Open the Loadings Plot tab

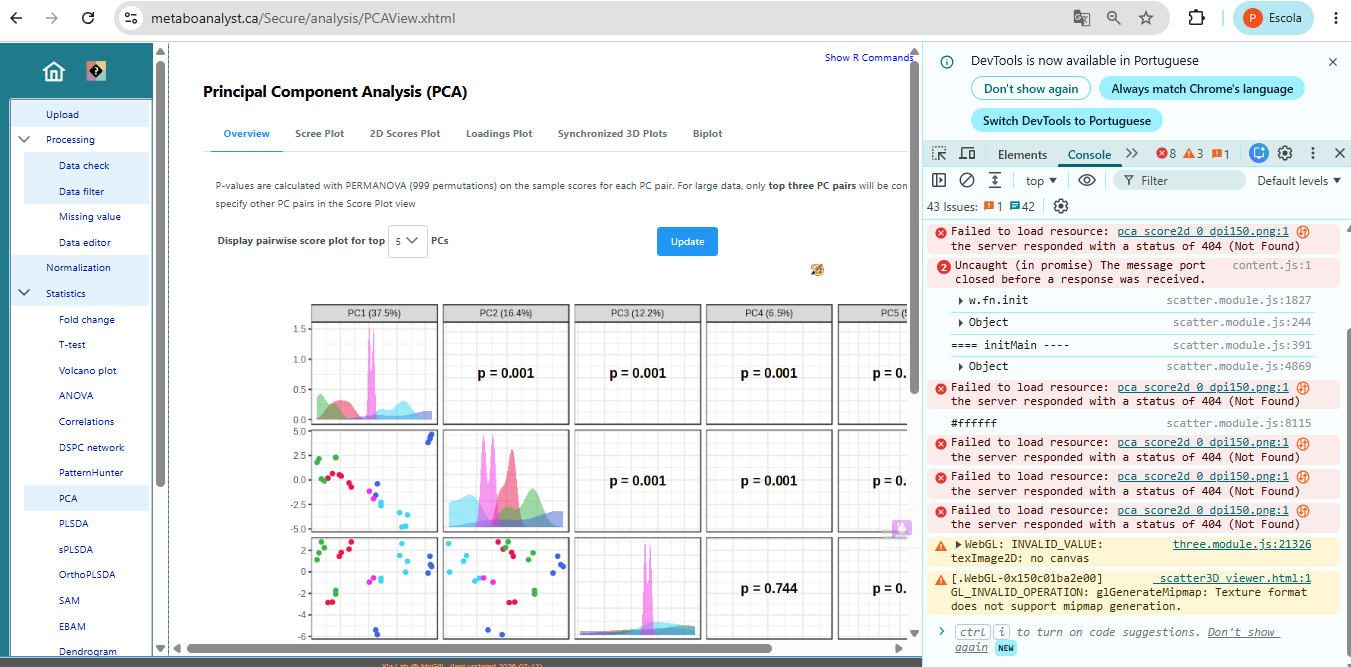pyautogui.click(x=499, y=134)
